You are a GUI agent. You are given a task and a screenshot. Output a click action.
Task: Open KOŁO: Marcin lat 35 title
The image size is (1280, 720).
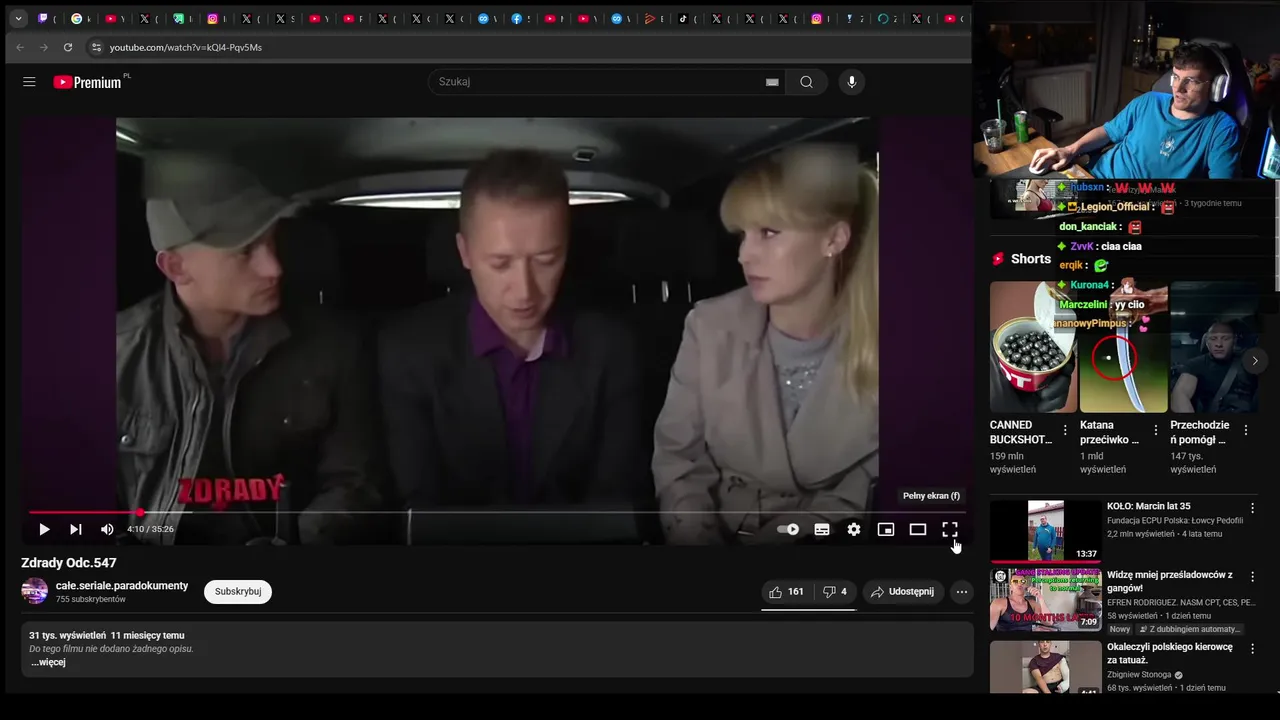point(1148,506)
